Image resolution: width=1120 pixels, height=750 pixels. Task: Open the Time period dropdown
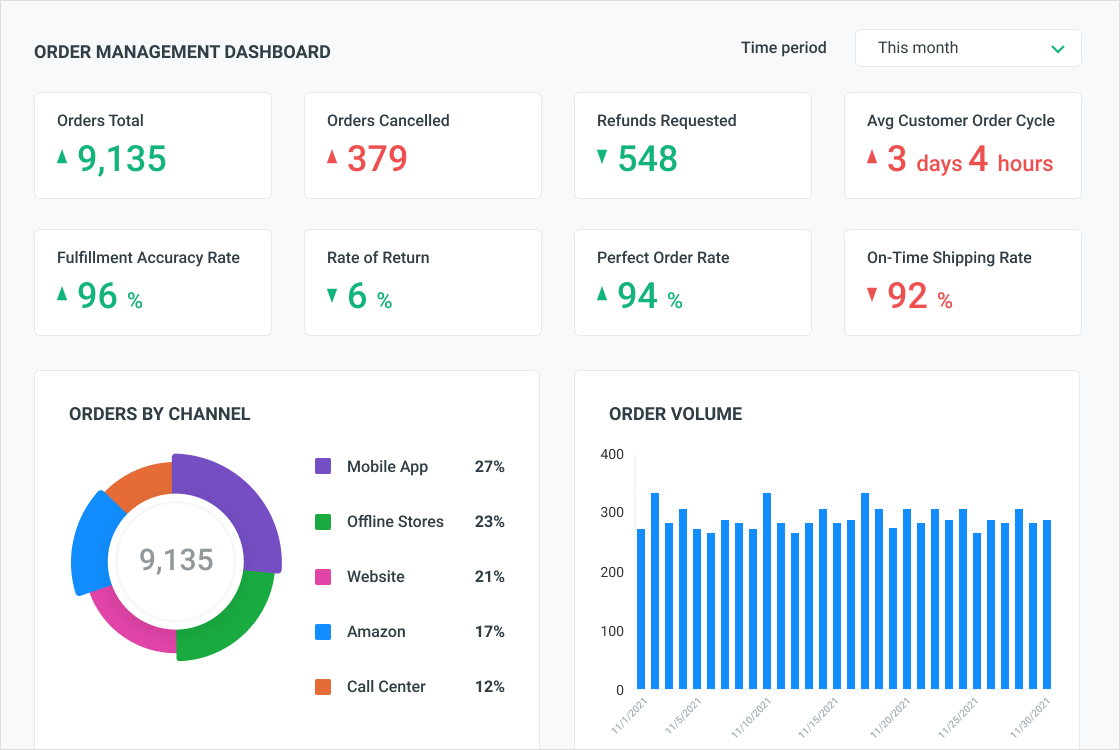[x=967, y=48]
